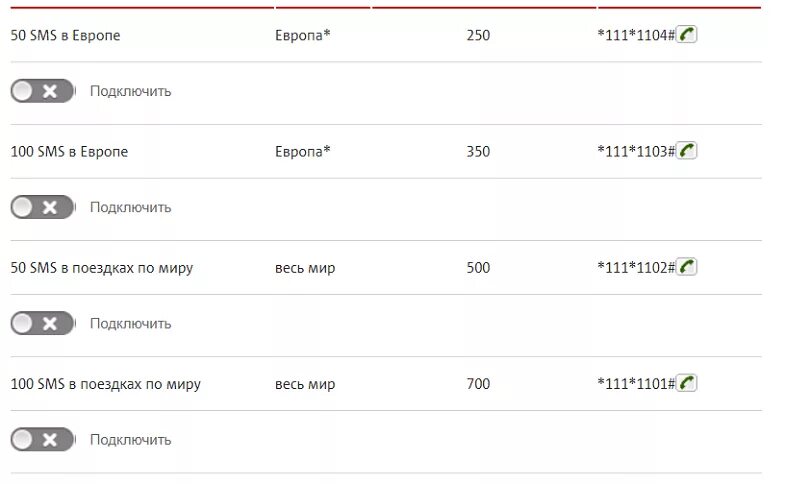Enable 100 SMS в поездках по миру switch
The width and height of the screenshot is (785, 484).
tap(43, 439)
